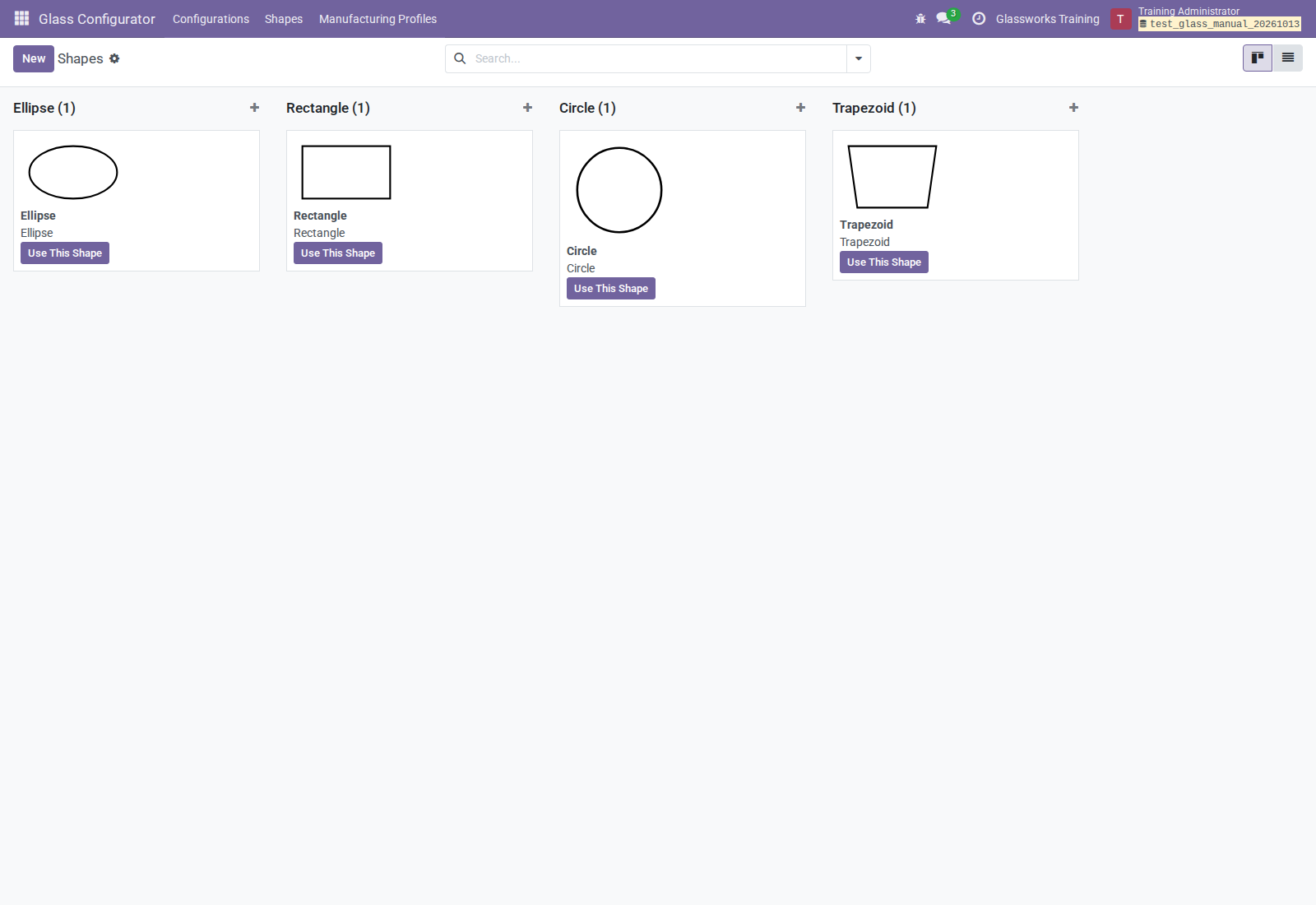Screen dimensions: 1316x905
Task: Focus the Search input field
Action: tap(658, 58)
